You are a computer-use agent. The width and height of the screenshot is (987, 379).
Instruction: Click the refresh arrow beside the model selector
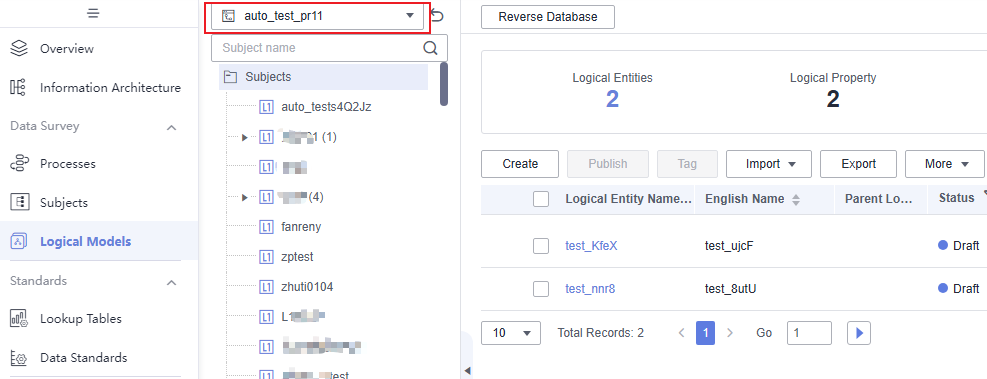pos(437,15)
